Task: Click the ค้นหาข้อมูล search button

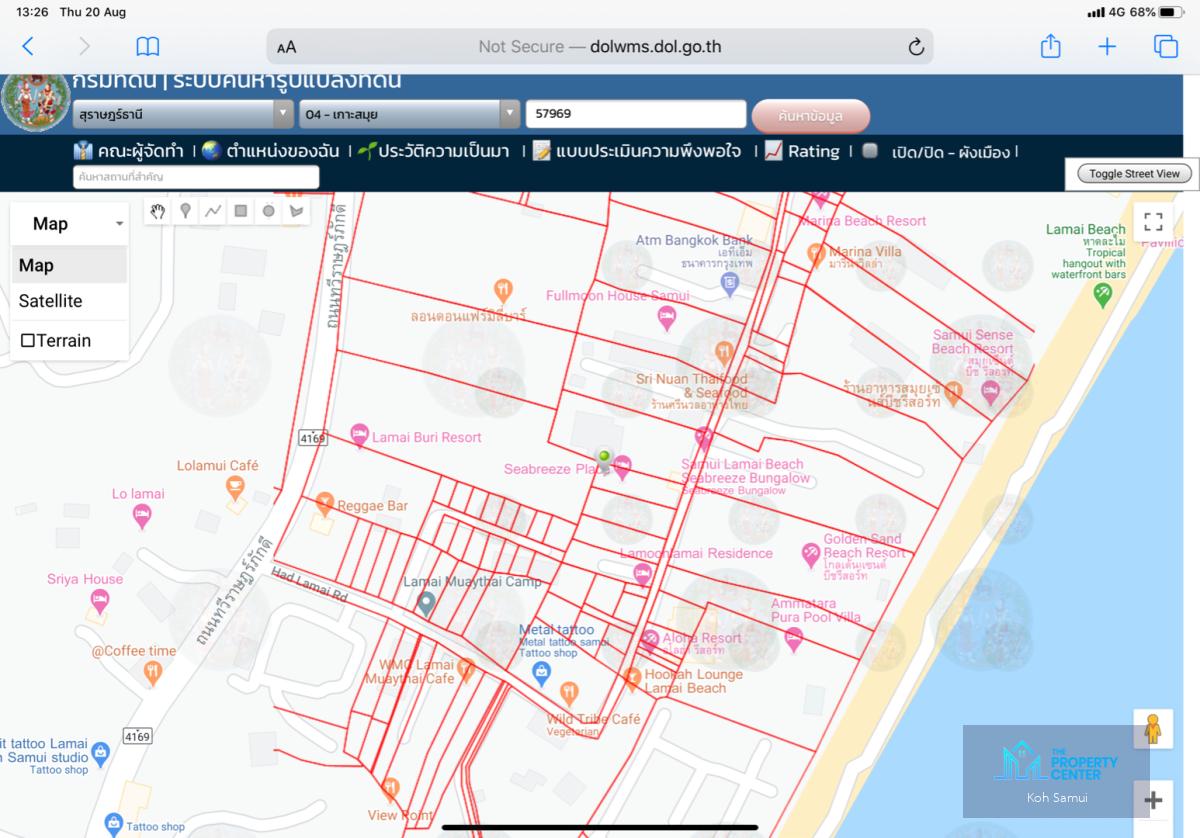Action: click(811, 115)
